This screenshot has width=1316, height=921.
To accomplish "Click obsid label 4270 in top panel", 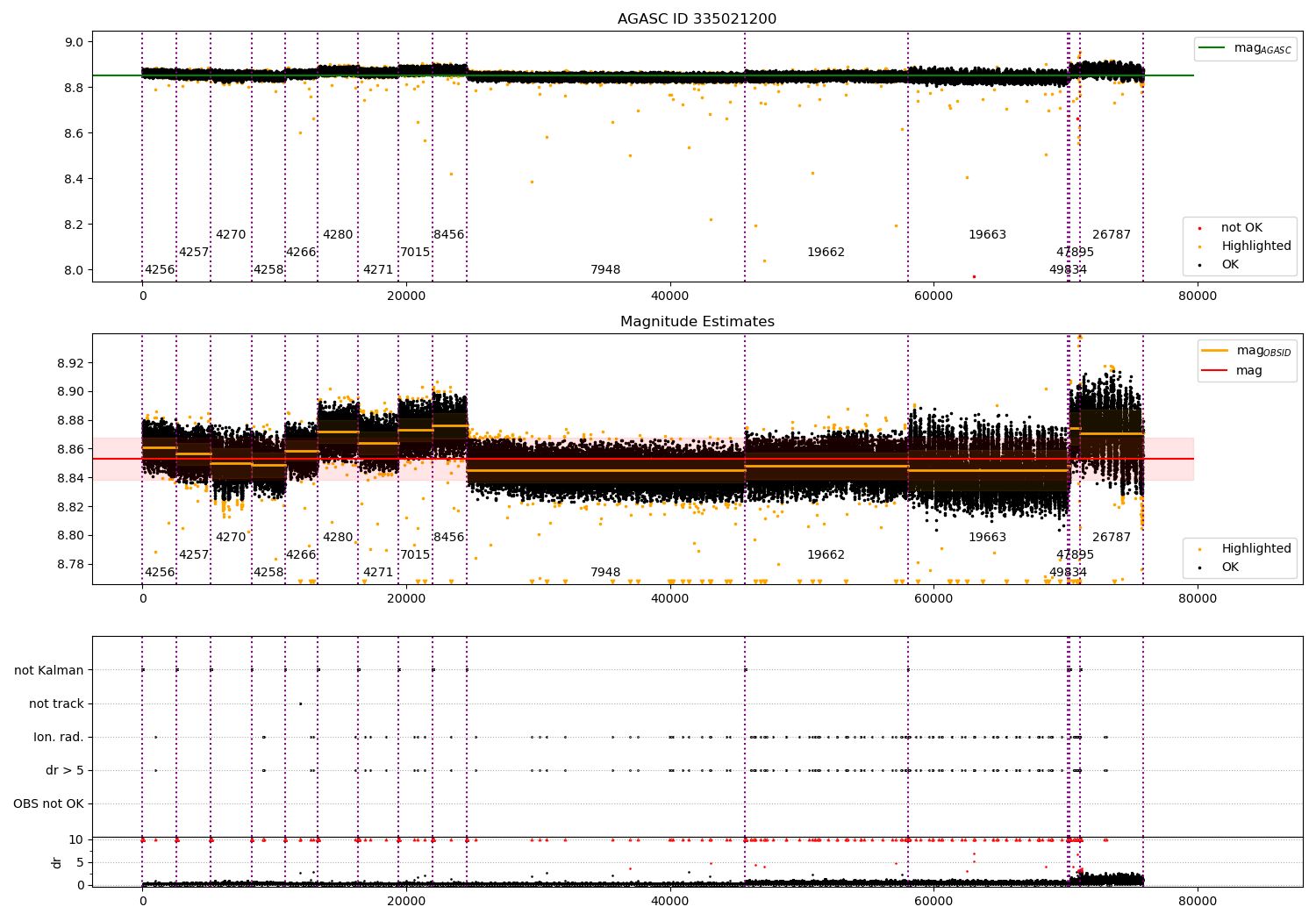I will 231,235.
